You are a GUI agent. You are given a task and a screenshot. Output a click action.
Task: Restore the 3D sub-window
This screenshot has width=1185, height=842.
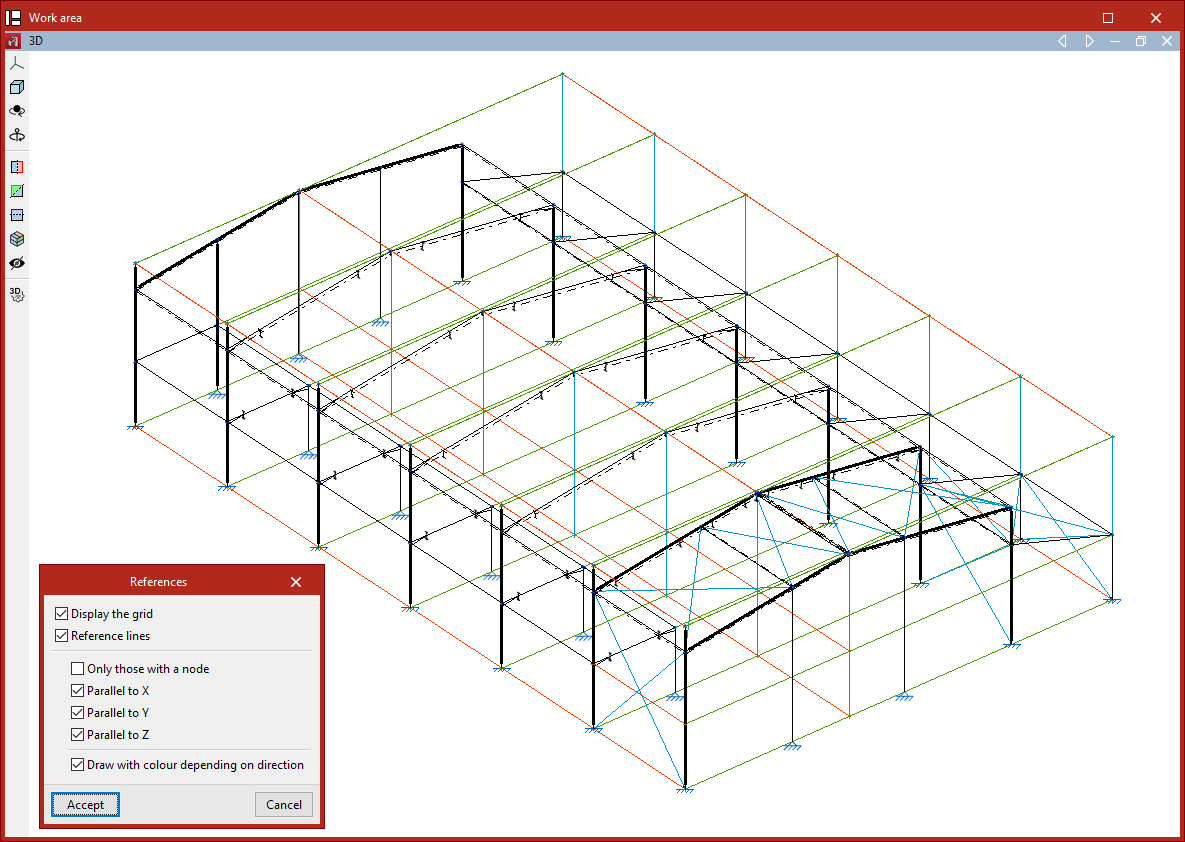click(x=1141, y=41)
